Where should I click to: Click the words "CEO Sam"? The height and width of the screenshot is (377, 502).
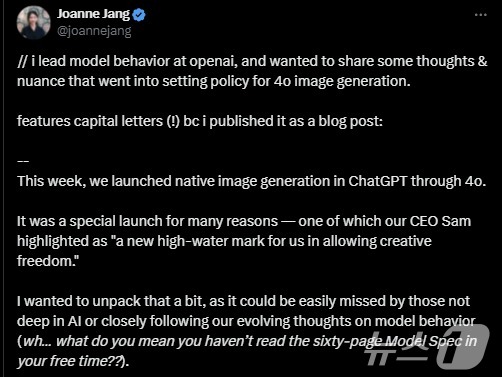coord(440,221)
